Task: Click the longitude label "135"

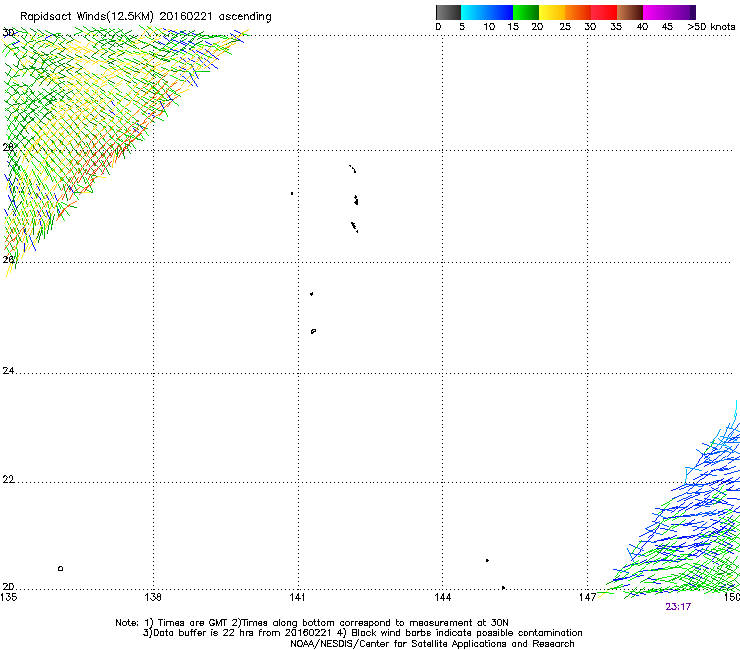Action: (9, 597)
